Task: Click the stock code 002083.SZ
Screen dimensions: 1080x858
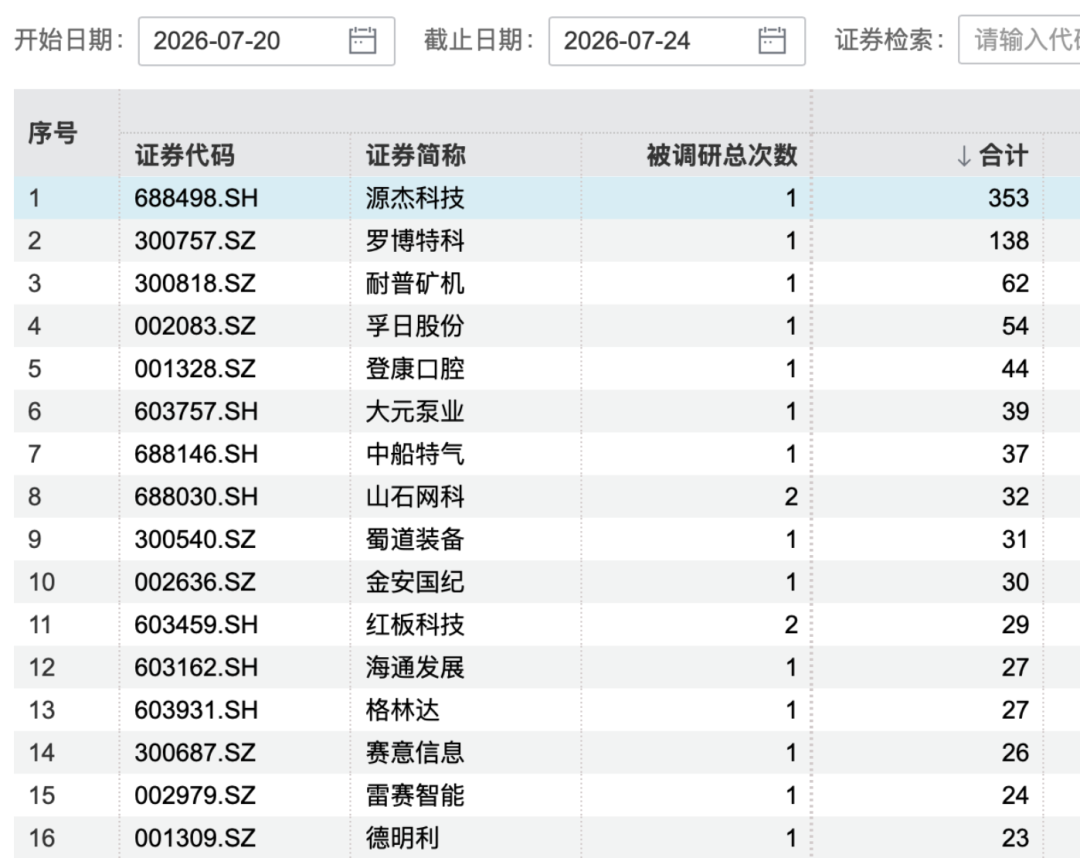Action: (195, 326)
